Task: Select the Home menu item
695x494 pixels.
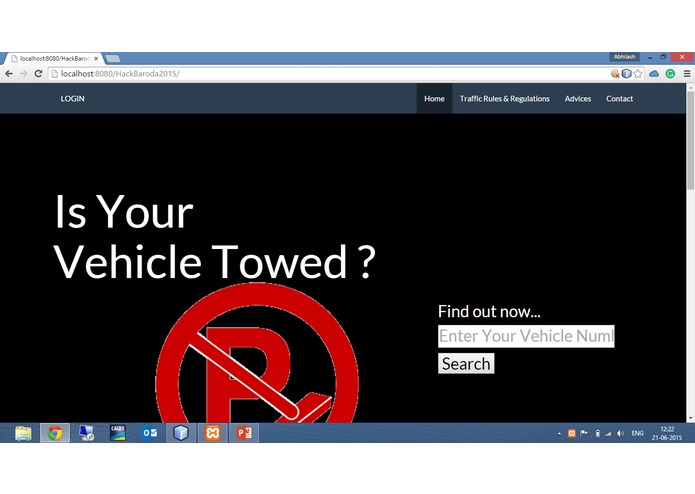Action: (434, 99)
